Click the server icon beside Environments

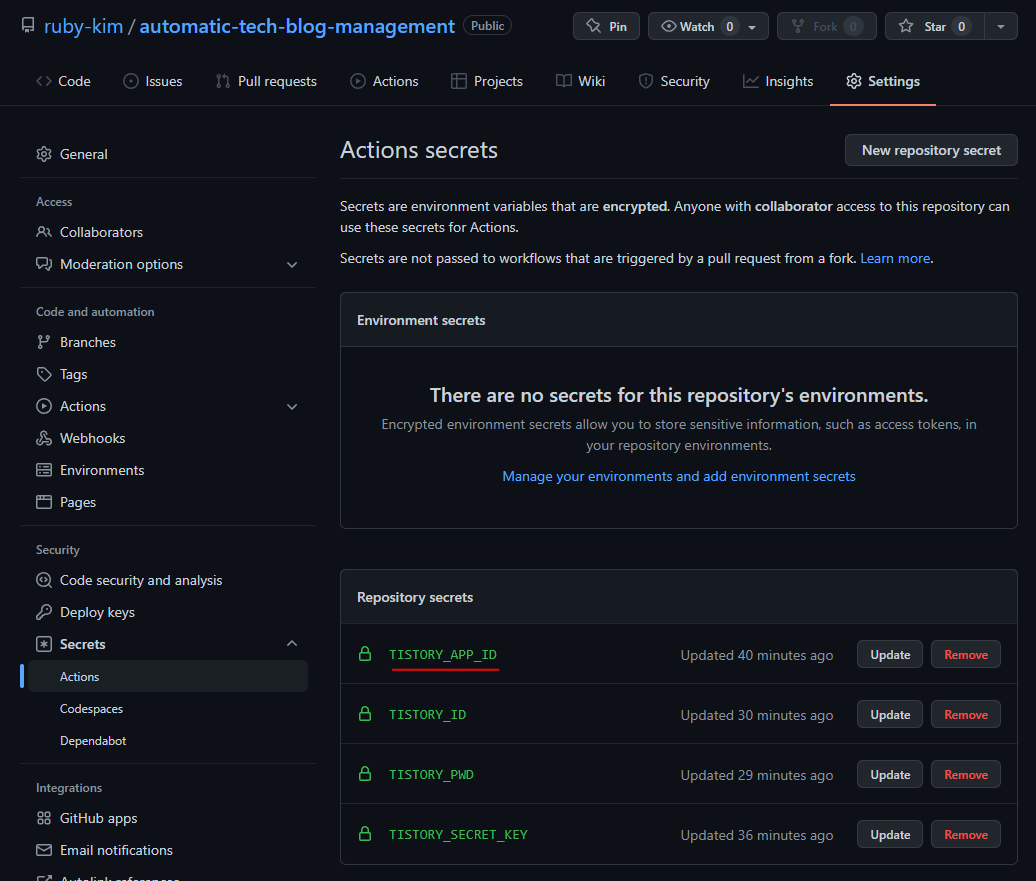(x=44, y=471)
